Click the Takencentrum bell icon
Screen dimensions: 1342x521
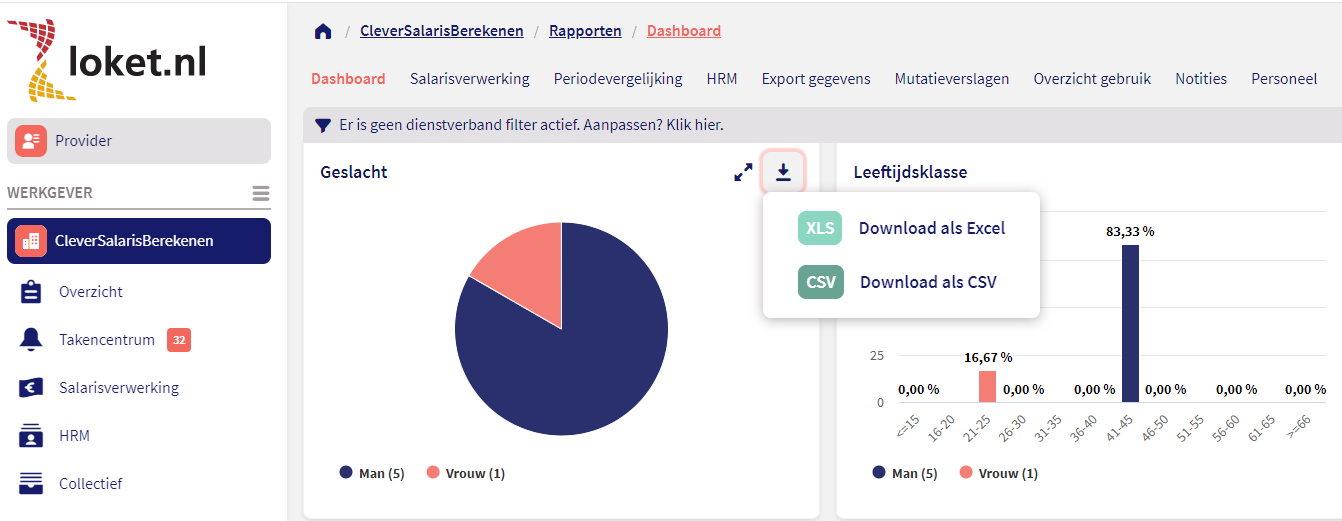tap(31, 340)
